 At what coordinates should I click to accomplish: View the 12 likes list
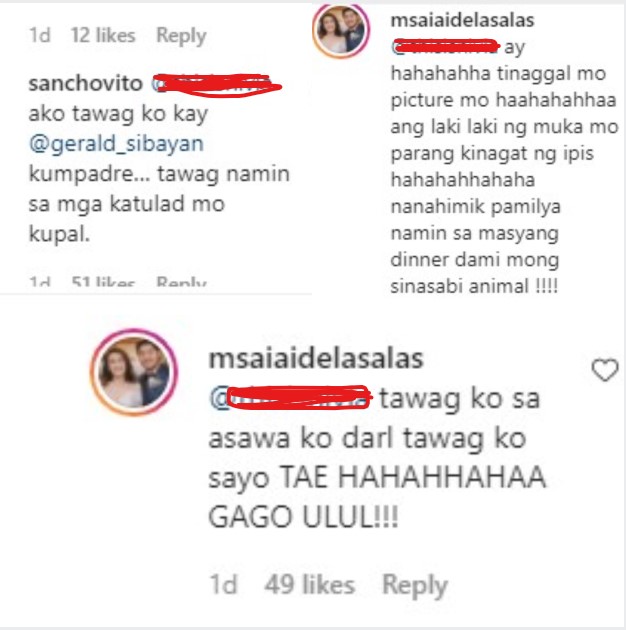pos(103,35)
